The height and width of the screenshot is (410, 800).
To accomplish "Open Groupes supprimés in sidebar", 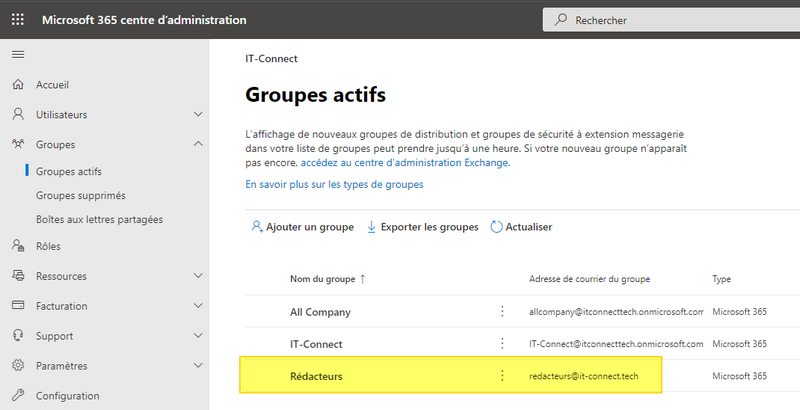I will tap(80, 196).
